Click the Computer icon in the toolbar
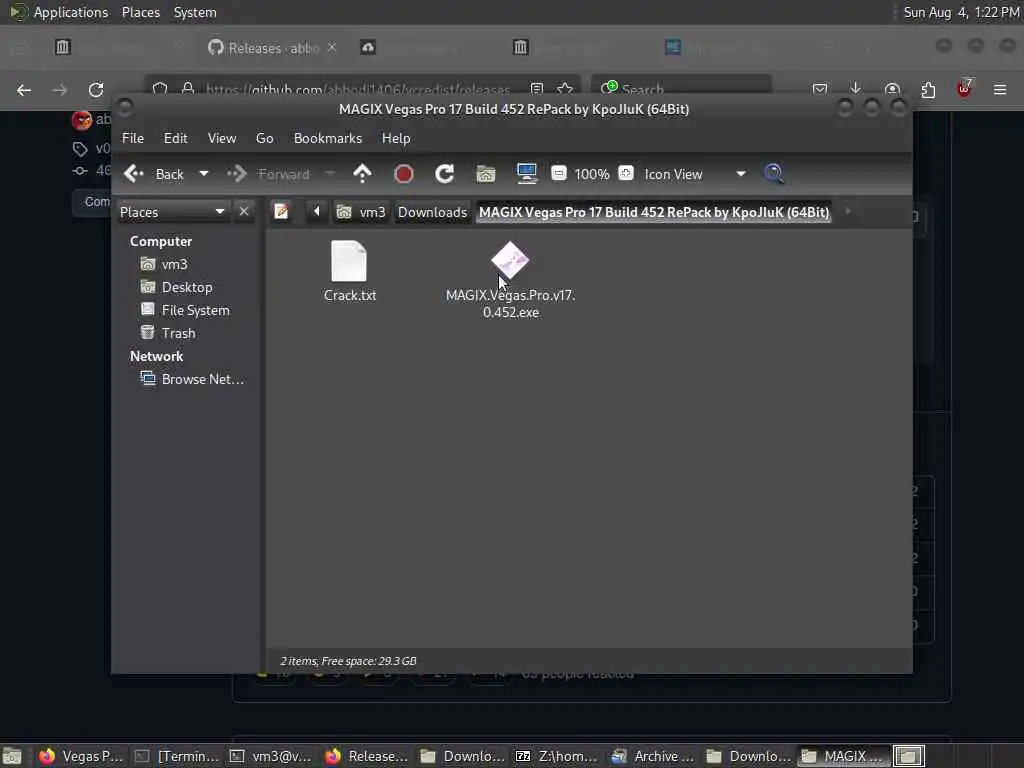This screenshot has width=1024, height=768. (x=526, y=174)
